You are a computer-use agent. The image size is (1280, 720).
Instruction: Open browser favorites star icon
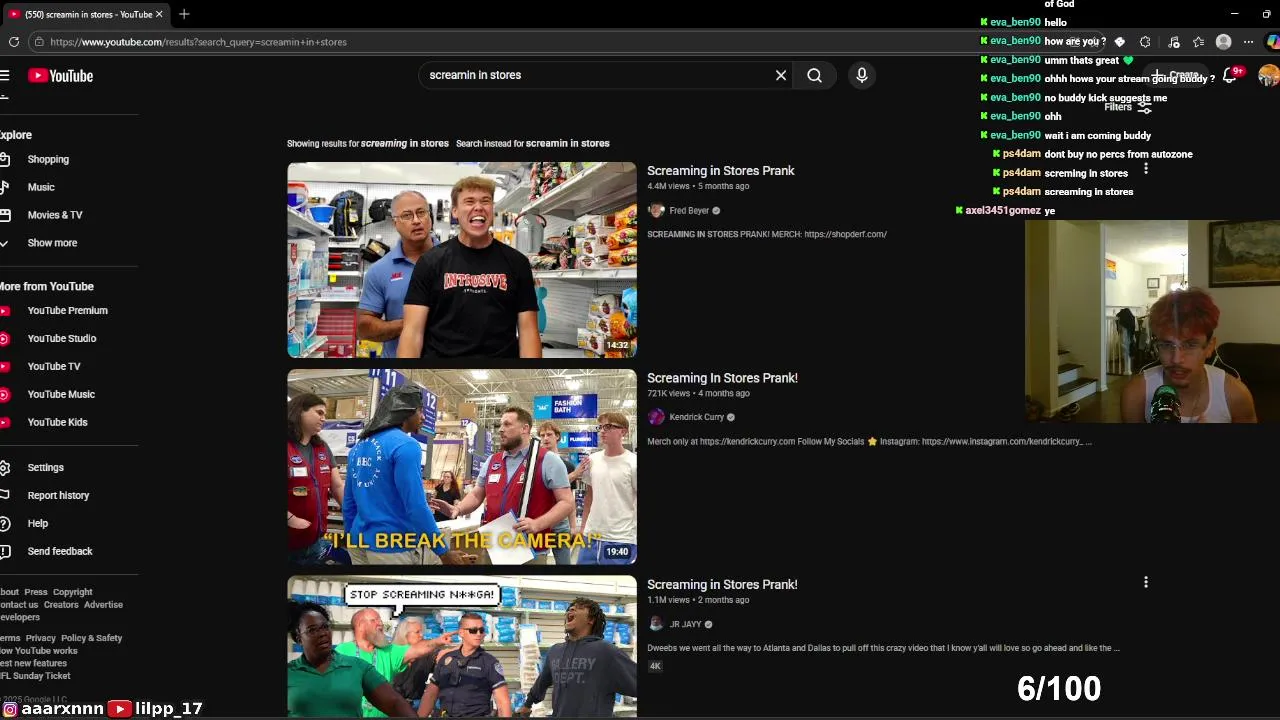point(1198,42)
